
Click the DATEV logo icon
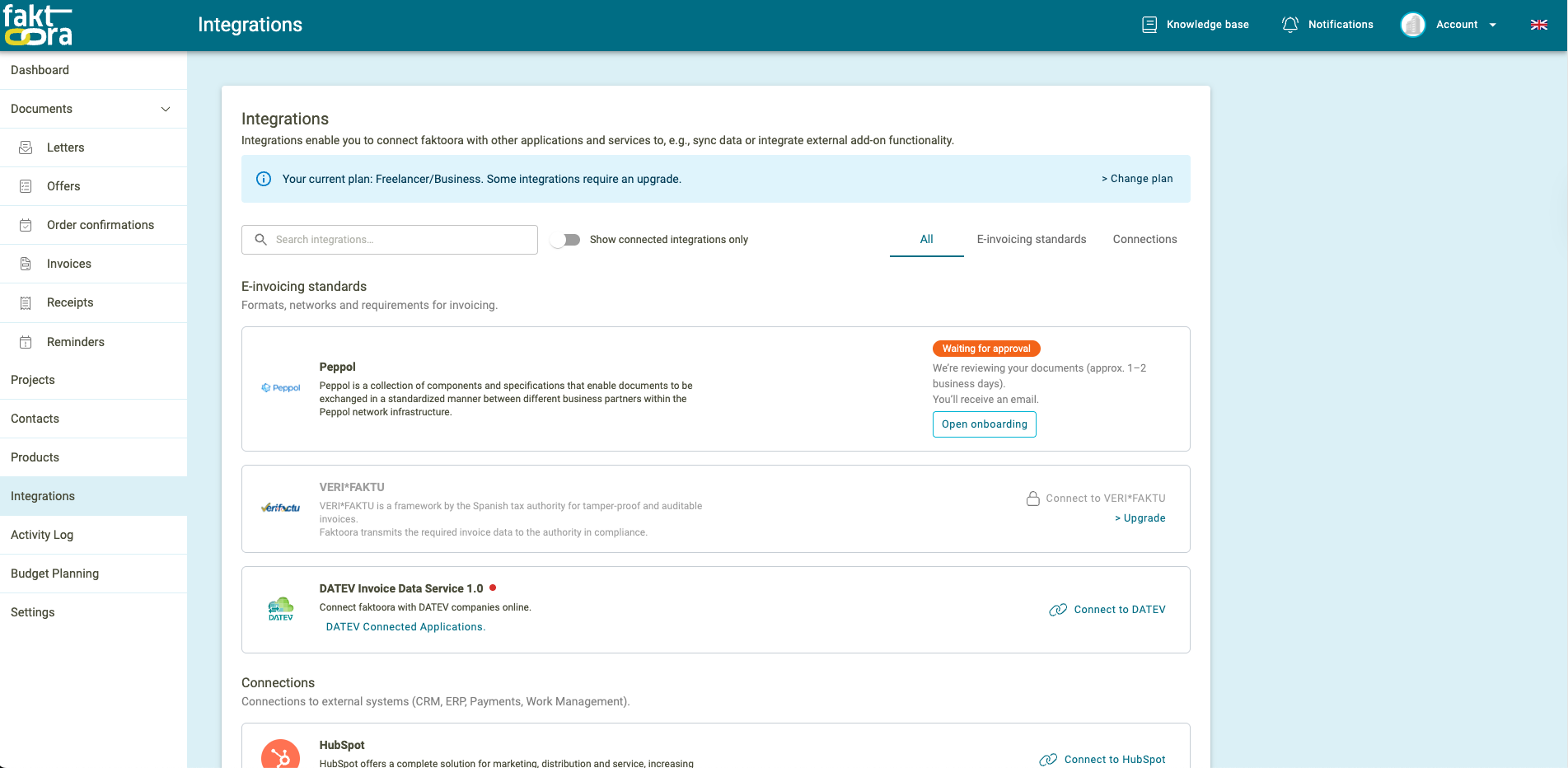click(281, 610)
